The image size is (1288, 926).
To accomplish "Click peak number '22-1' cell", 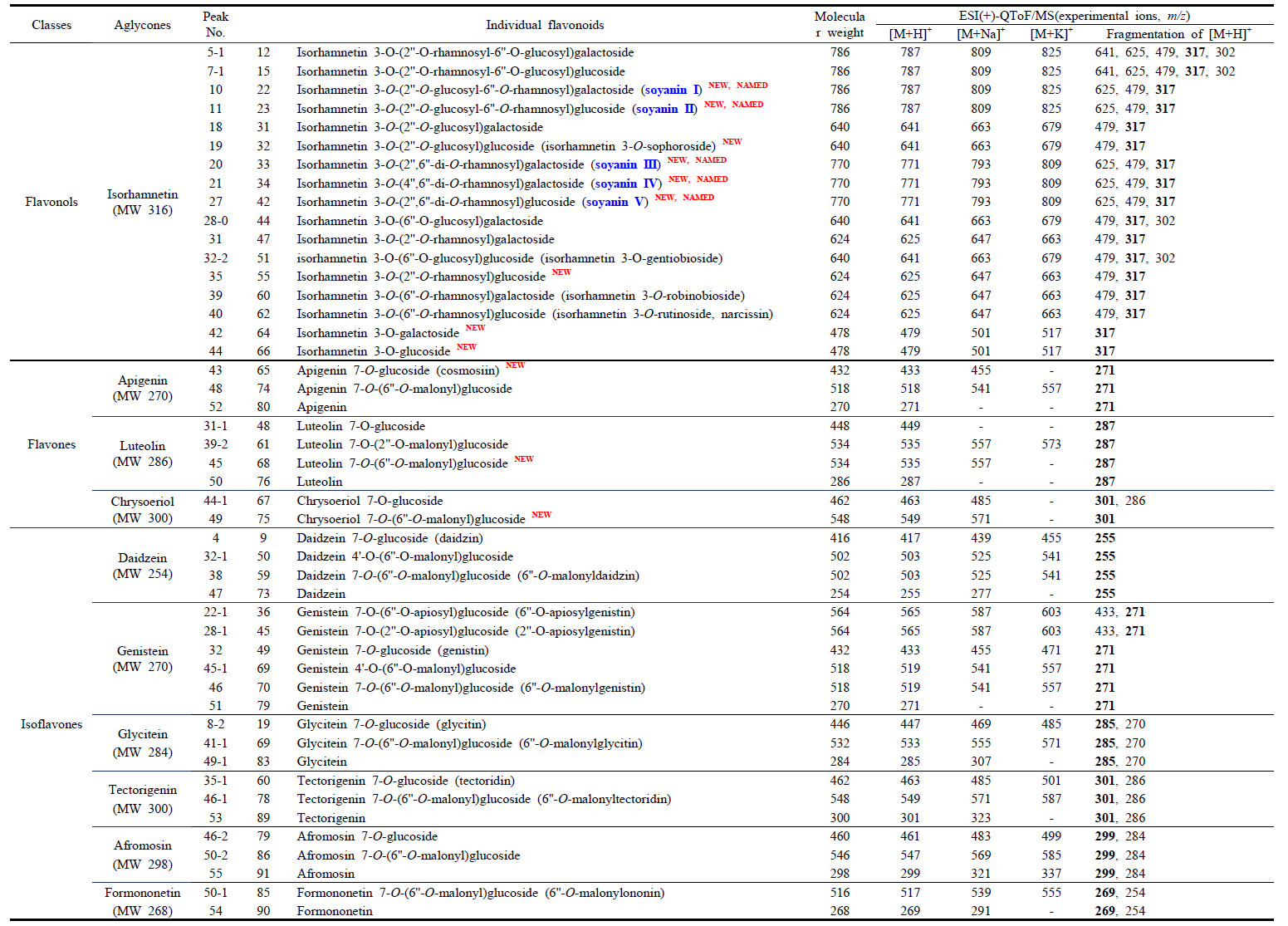I will coord(216,612).
